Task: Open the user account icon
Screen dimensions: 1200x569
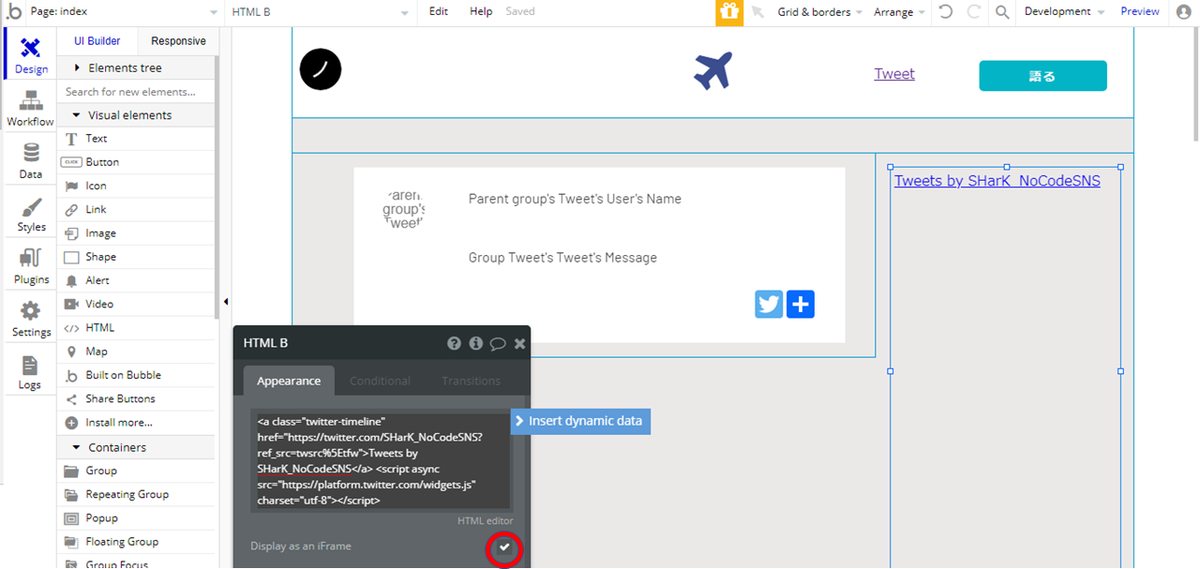Action: pos(1185,12)
